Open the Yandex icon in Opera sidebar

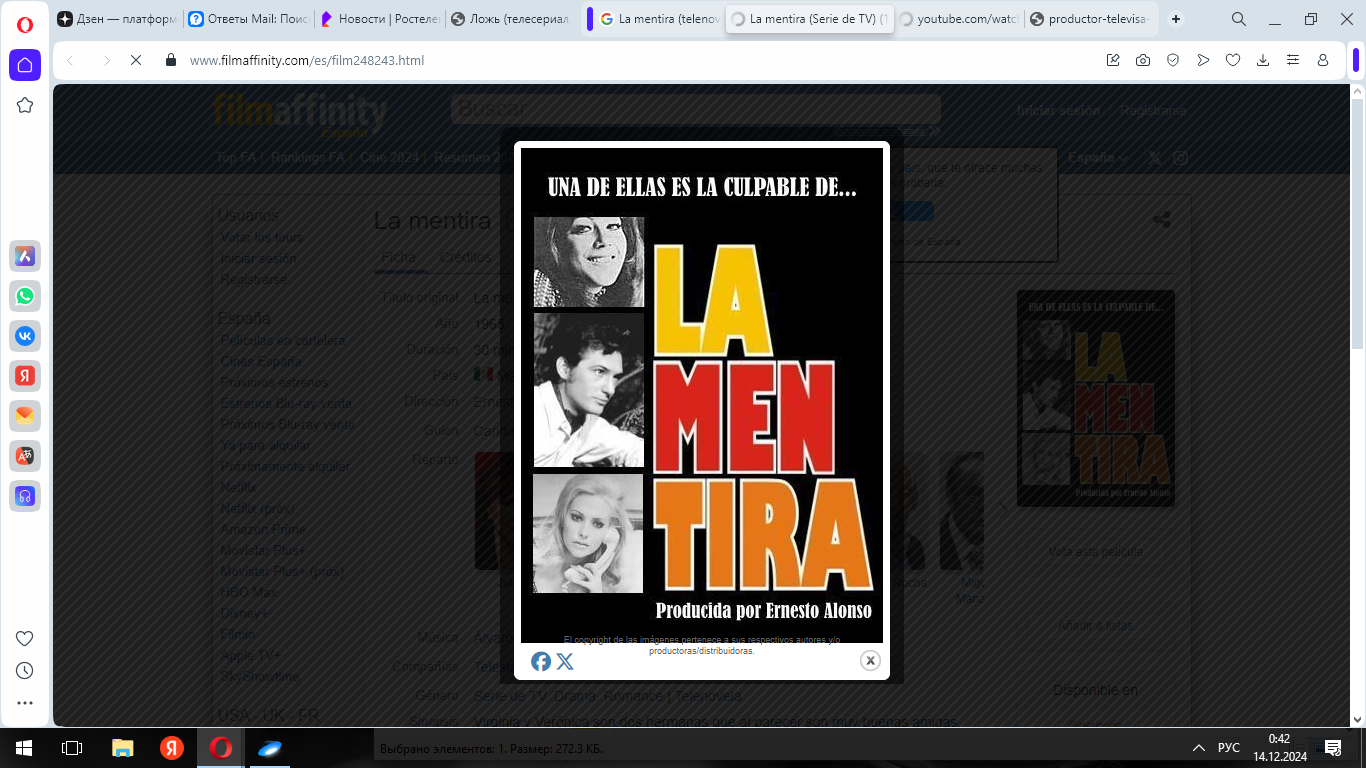(x=25, y=376)
